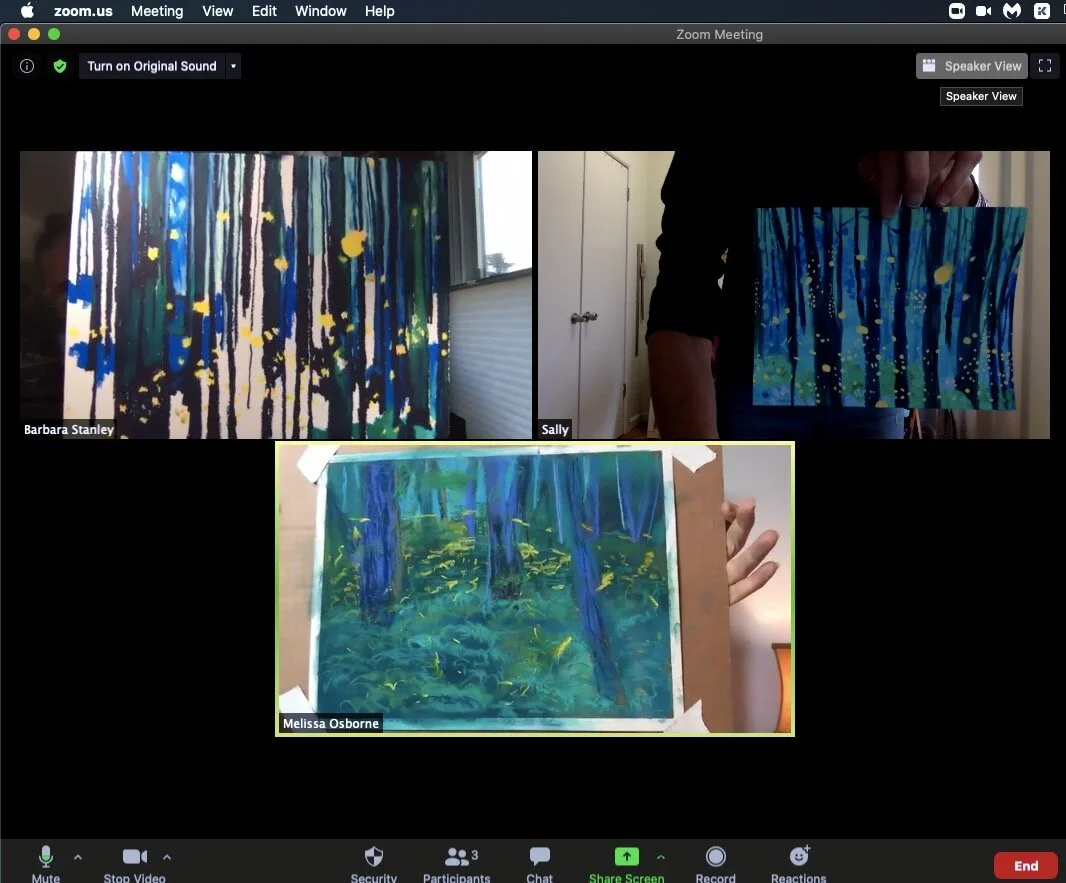This screenshot has width=1066, height=883.
Task: Turn on Original Sound
Action: 152,66
